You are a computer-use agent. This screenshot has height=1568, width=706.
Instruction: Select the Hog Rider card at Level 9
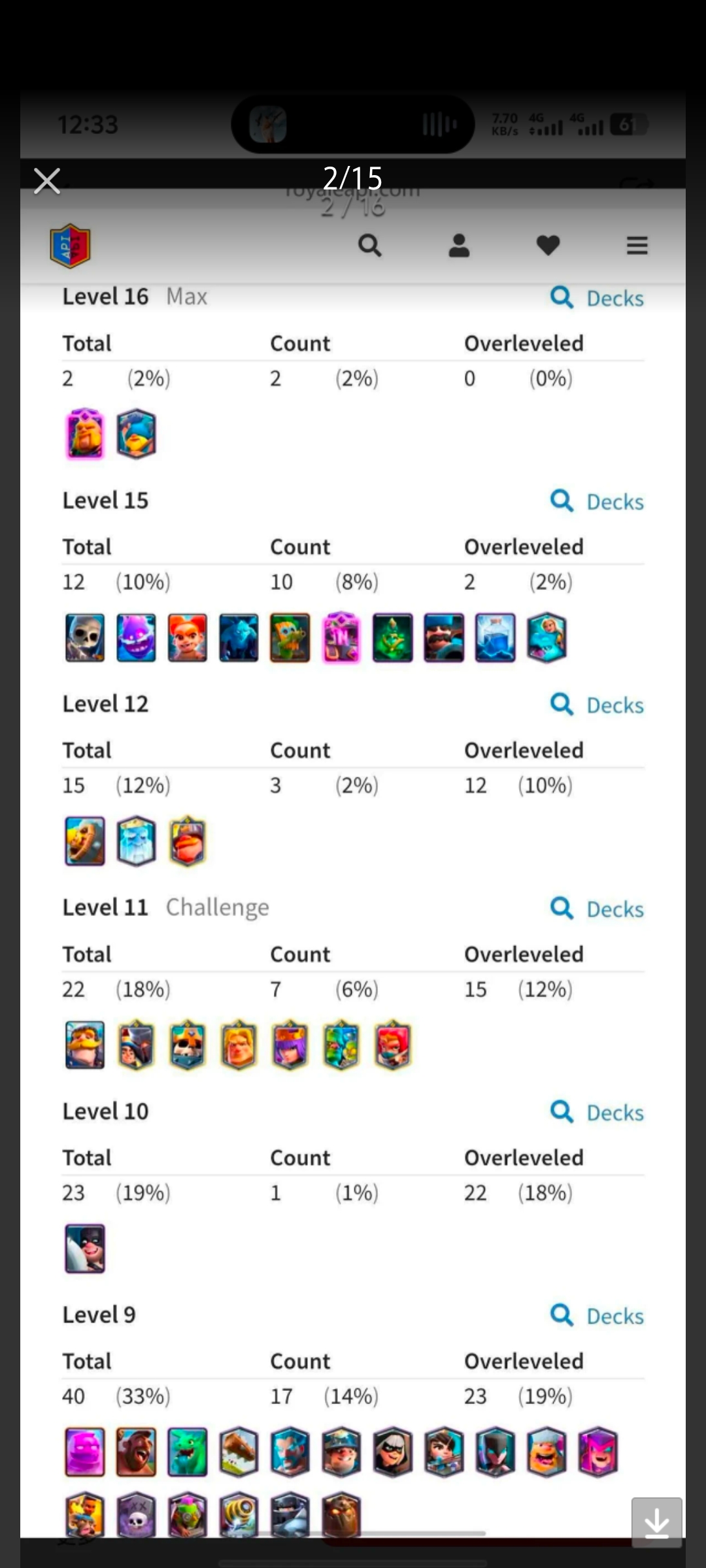(136, 1452)
